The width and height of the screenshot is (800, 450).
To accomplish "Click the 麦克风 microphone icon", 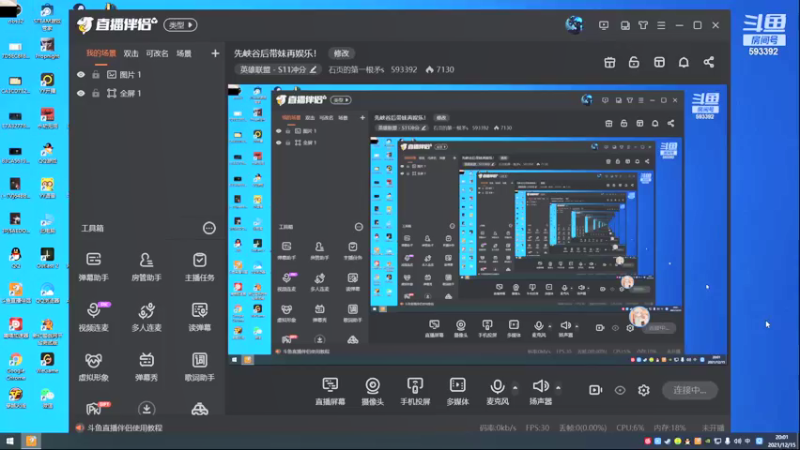I will [x=497, y=386].
